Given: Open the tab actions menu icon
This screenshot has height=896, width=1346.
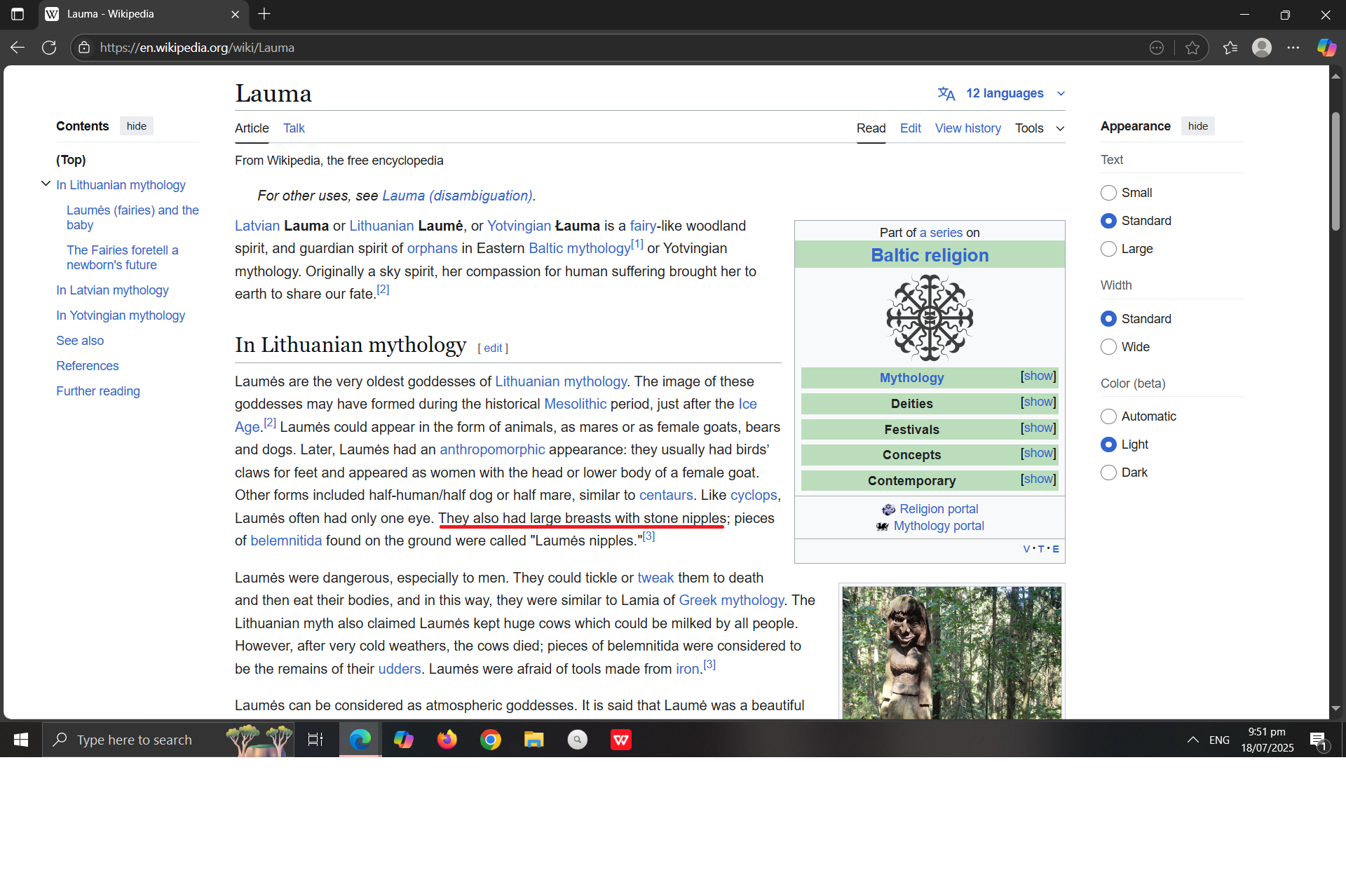Looking at the screenshot, I should pyautogui.click(x=18, y=14).
